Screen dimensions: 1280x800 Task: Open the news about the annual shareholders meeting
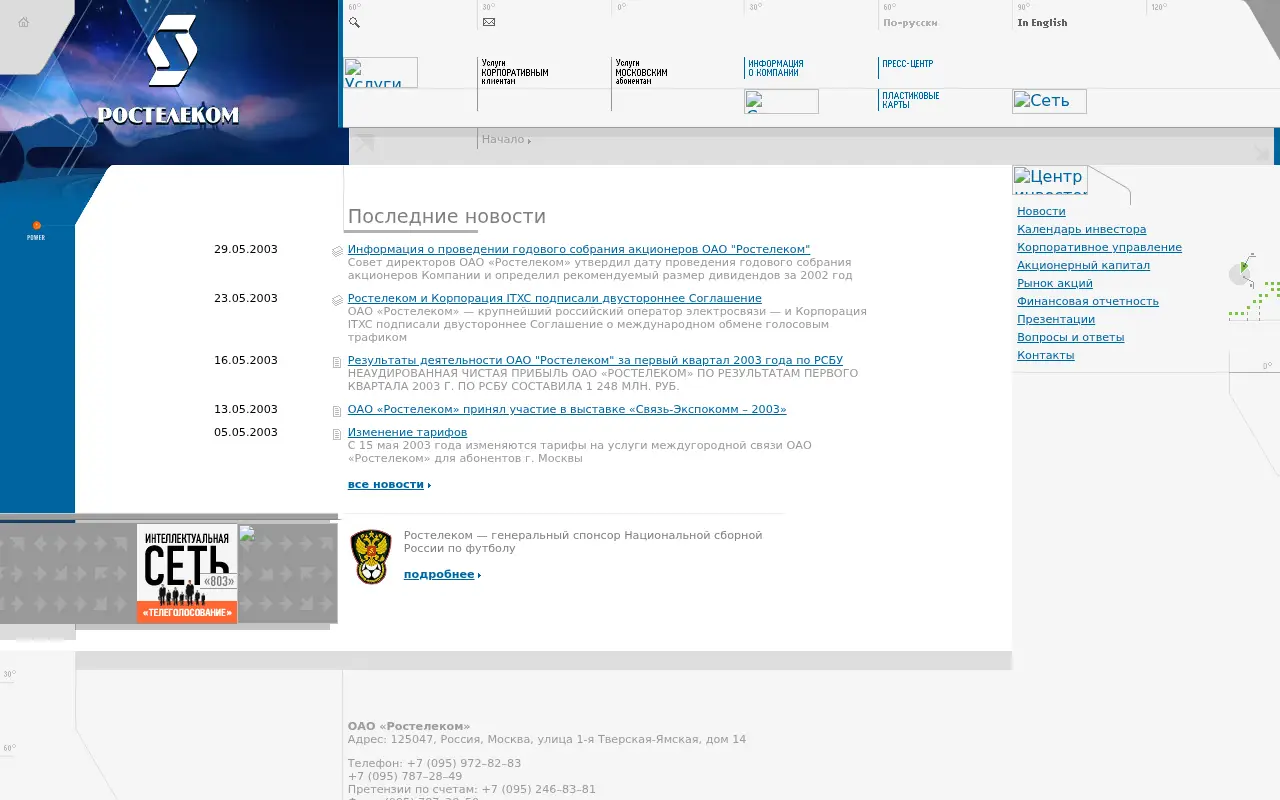(x=579, y=250)
